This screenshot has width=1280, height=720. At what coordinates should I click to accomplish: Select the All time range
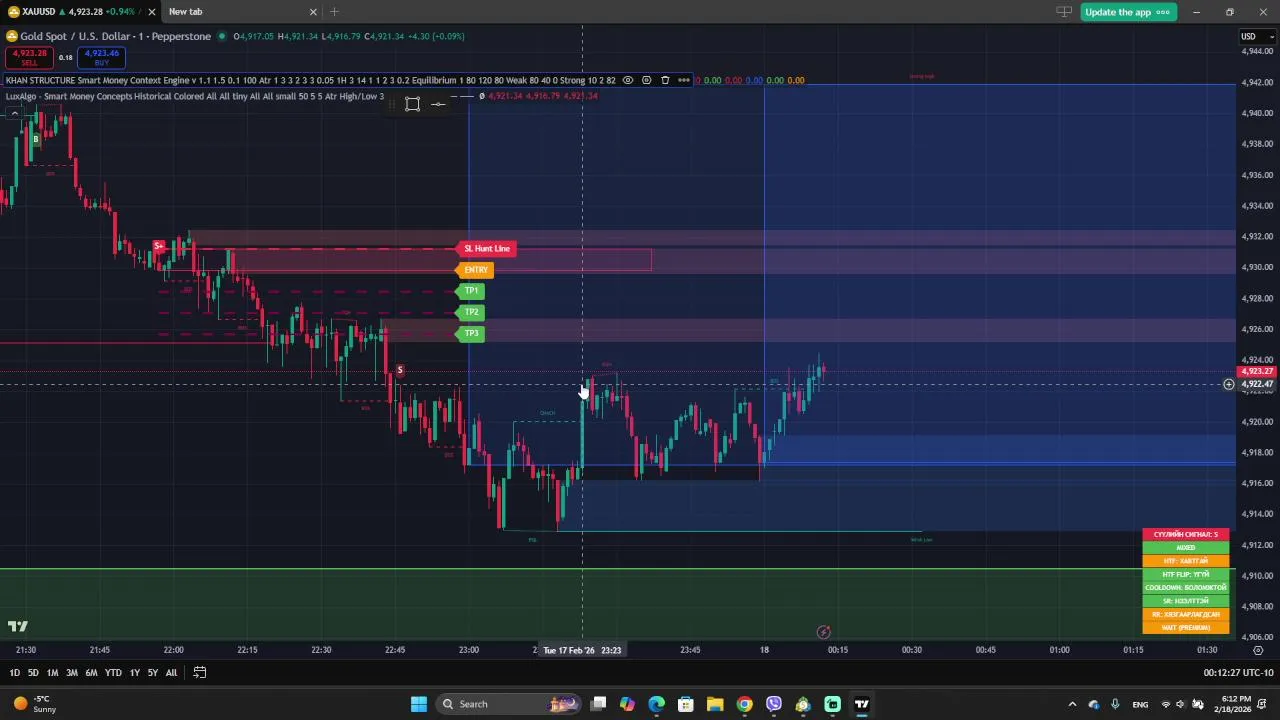tap(171, 673)
